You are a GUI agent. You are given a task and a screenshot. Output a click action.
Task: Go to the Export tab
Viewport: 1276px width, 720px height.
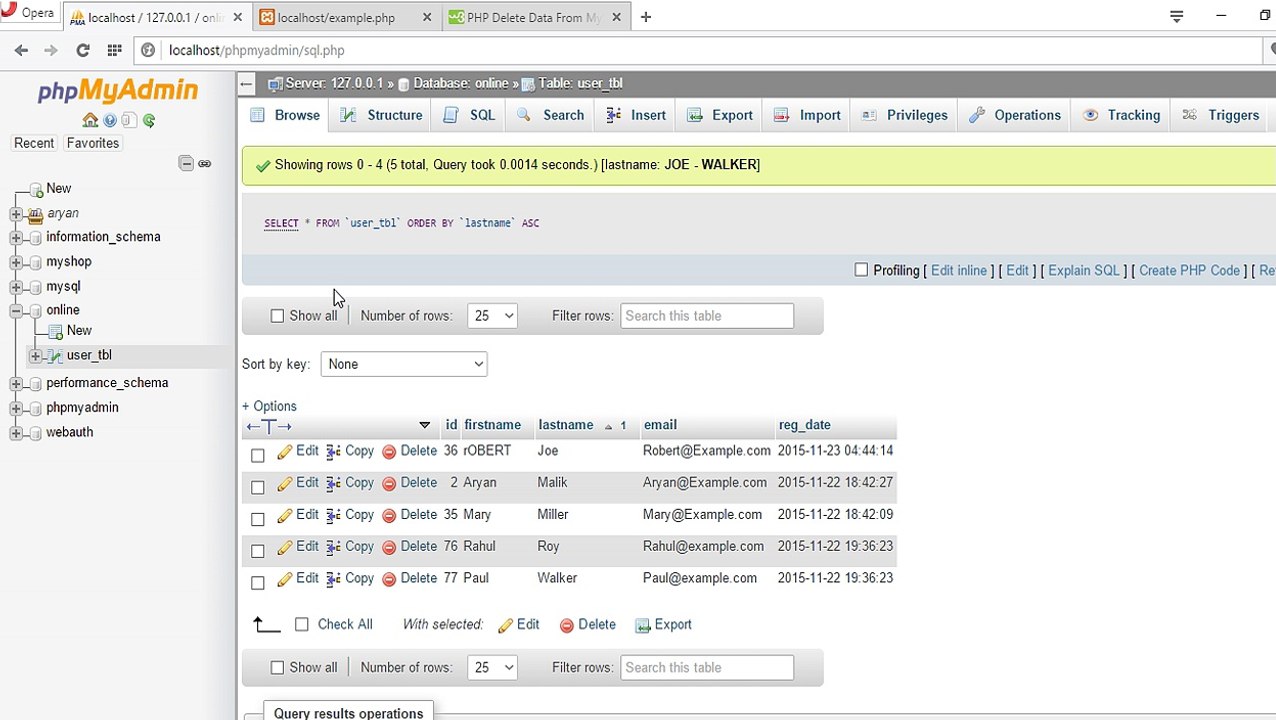tap(720, 115)
